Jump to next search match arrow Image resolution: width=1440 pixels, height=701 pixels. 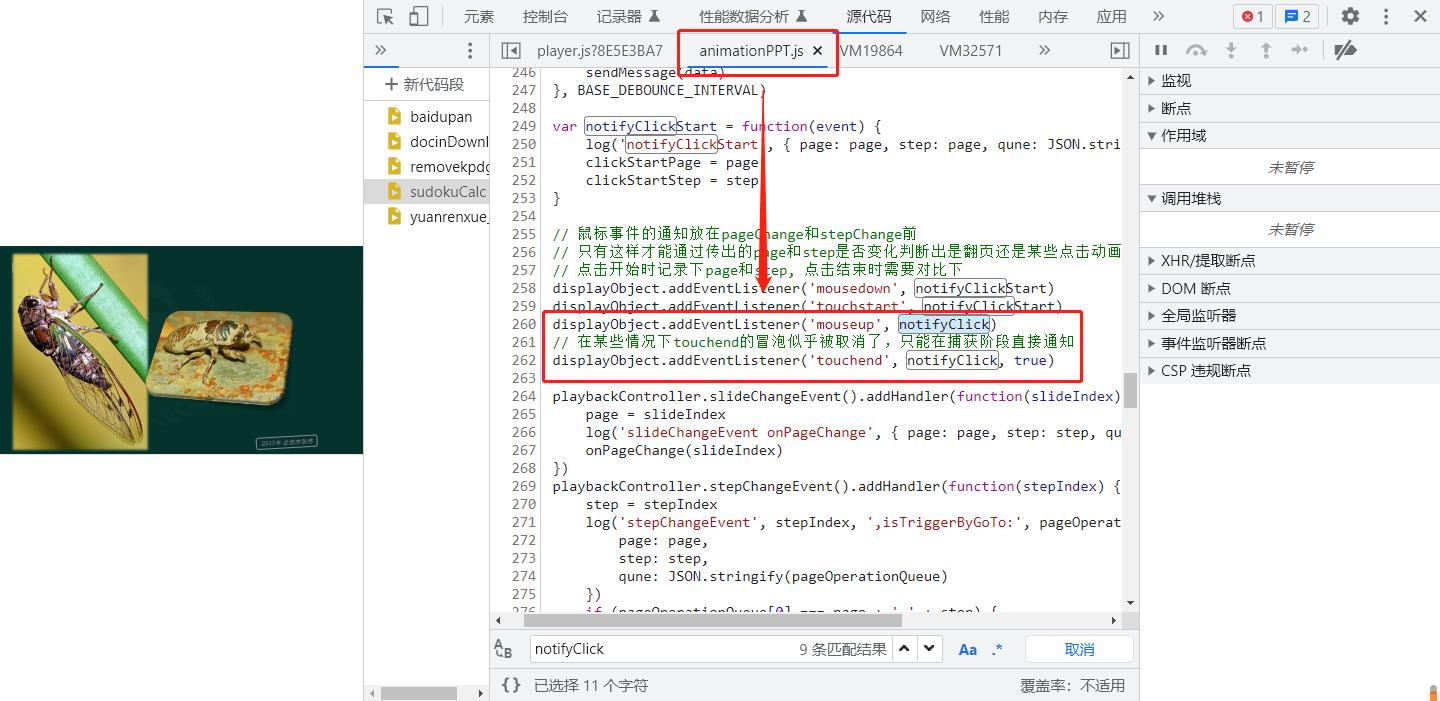930,648
